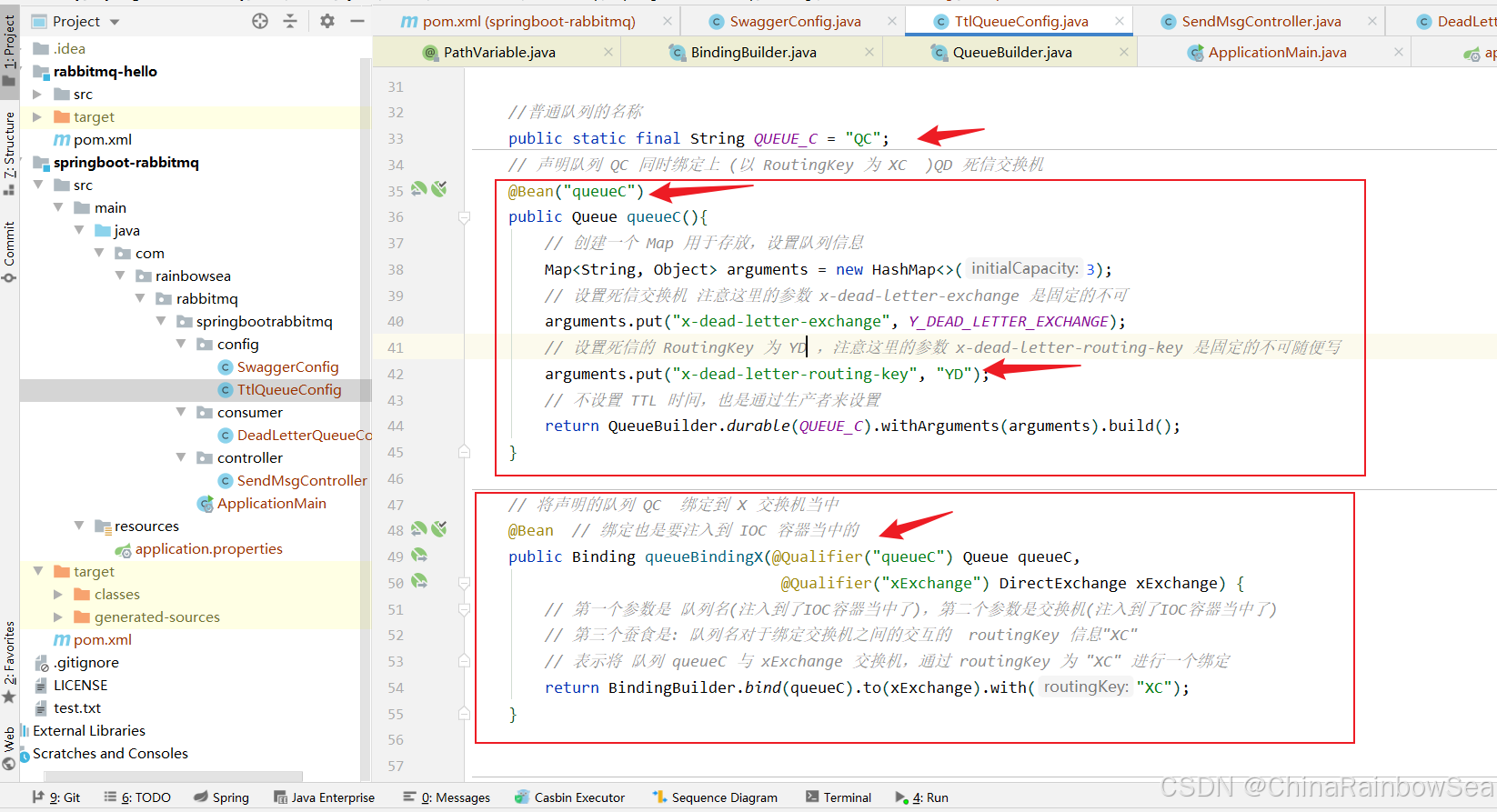Open the ApplicationMain.java tab

[x=1277, y=53]
